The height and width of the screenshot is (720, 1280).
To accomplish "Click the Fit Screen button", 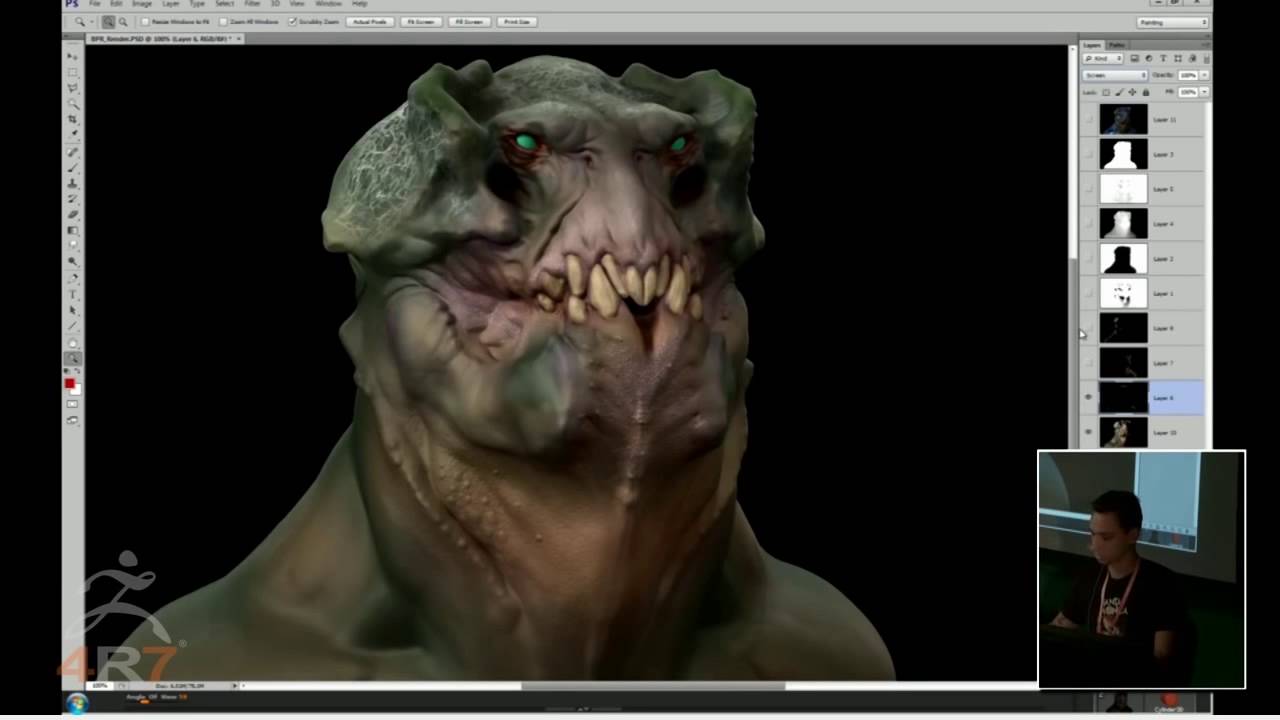I will click(420, 22).
